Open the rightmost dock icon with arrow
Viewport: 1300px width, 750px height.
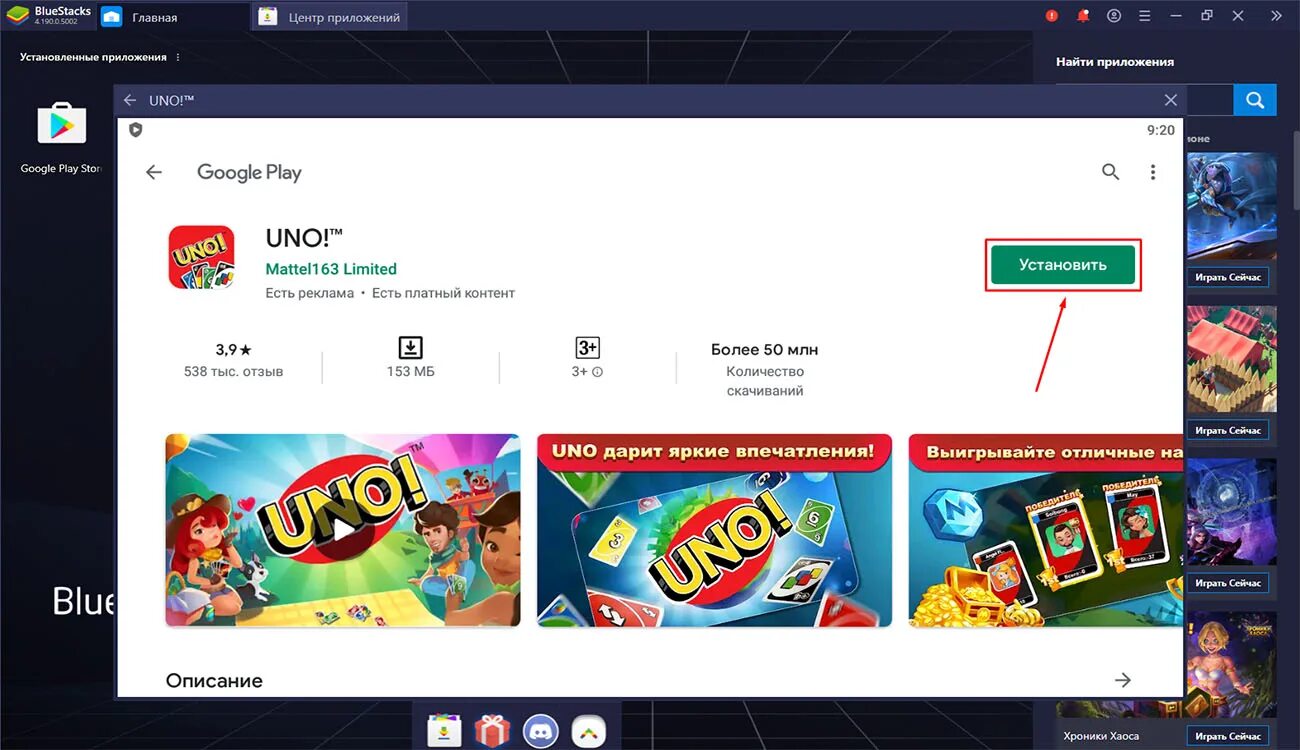tap(589, 732)
